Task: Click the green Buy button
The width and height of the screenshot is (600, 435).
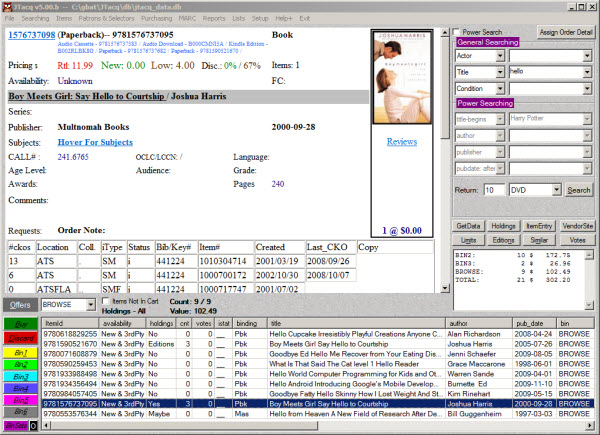Action: (x=21, y=324)
